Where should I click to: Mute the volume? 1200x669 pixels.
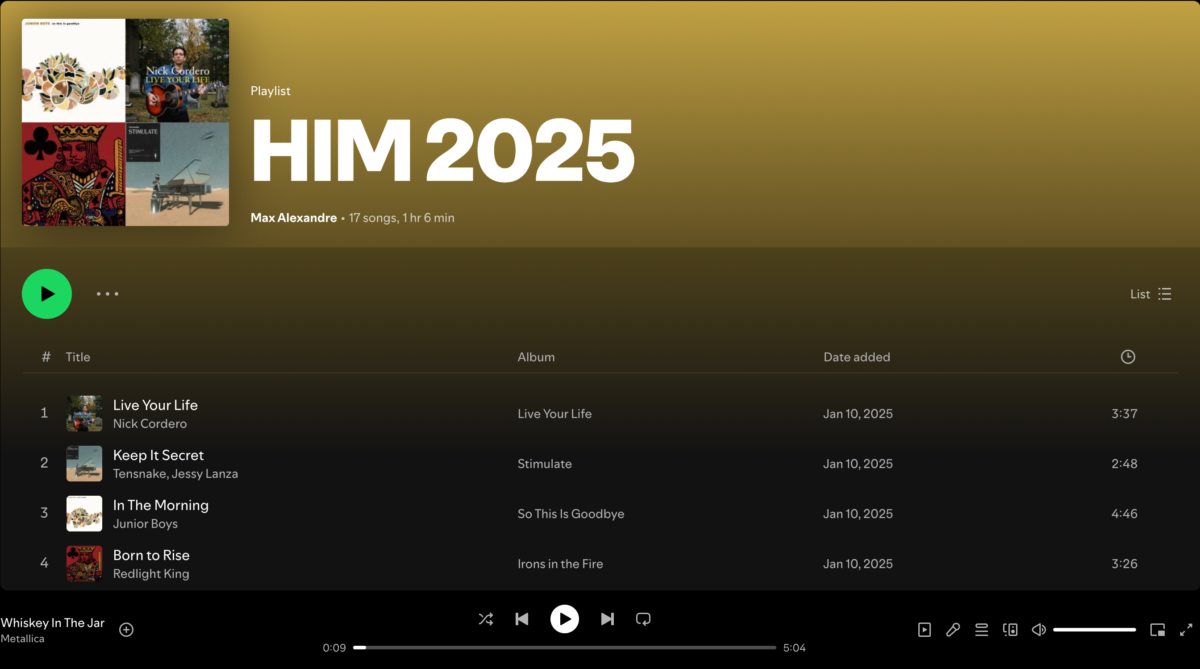1038,629
